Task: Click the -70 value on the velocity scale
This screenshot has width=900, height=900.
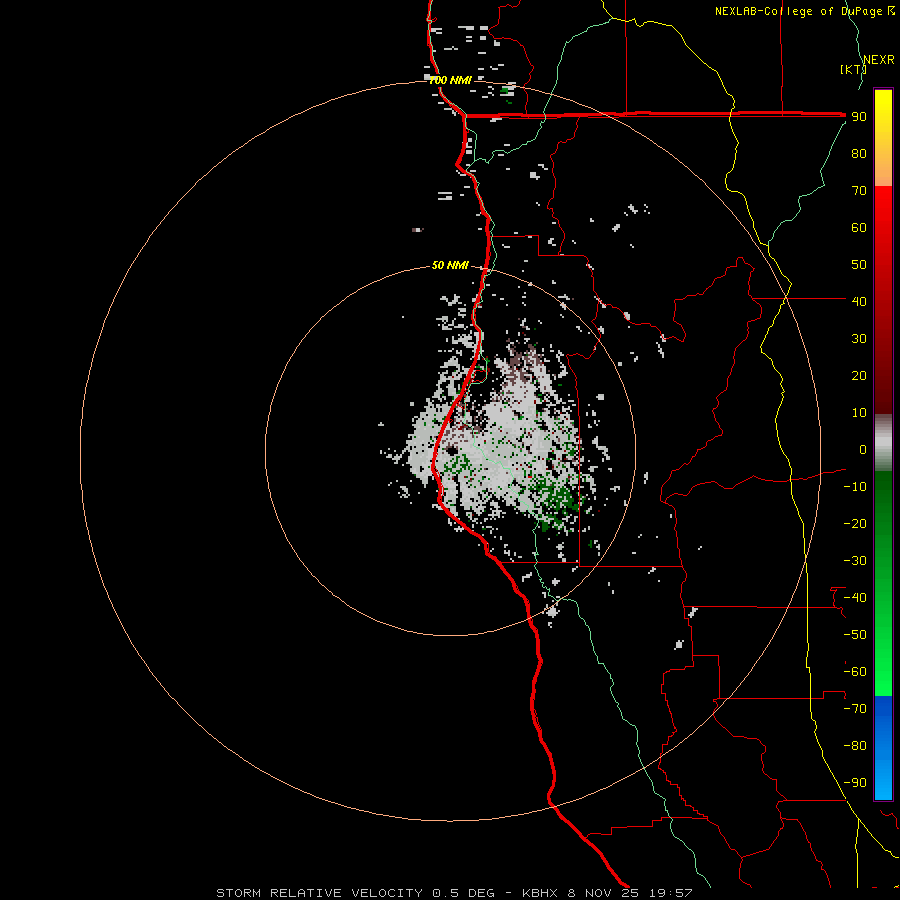Action: pyautogui.click(x=855, y=709)
